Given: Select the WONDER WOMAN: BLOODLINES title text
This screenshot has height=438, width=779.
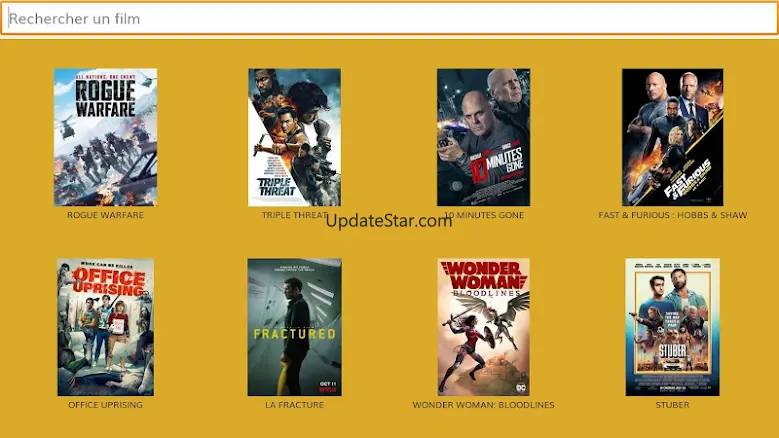Looking at the screenshot, I should [483, 405].
